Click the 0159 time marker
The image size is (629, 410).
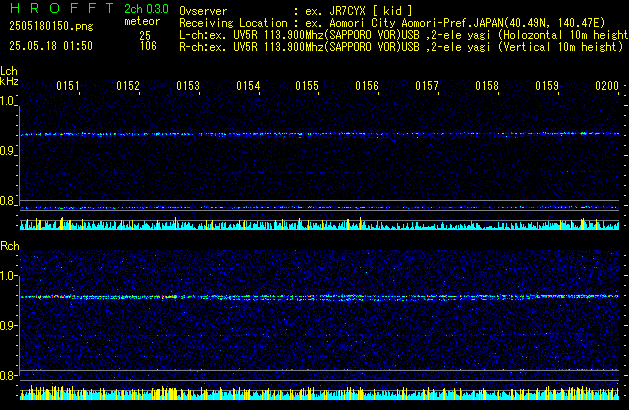(547, 86)
